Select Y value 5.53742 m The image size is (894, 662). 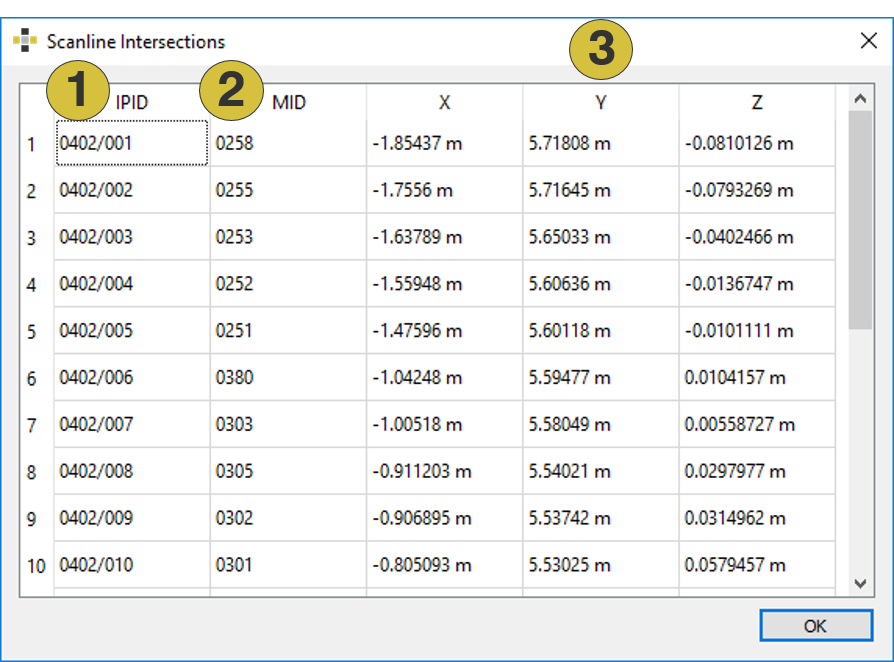coord(600,518)
